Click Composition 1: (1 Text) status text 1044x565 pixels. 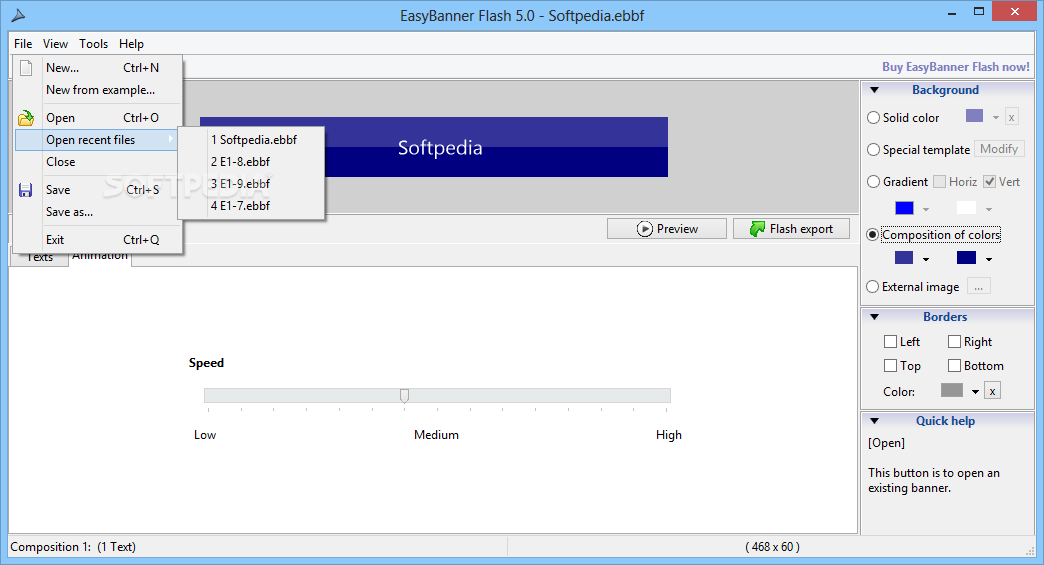pos(73,547)
